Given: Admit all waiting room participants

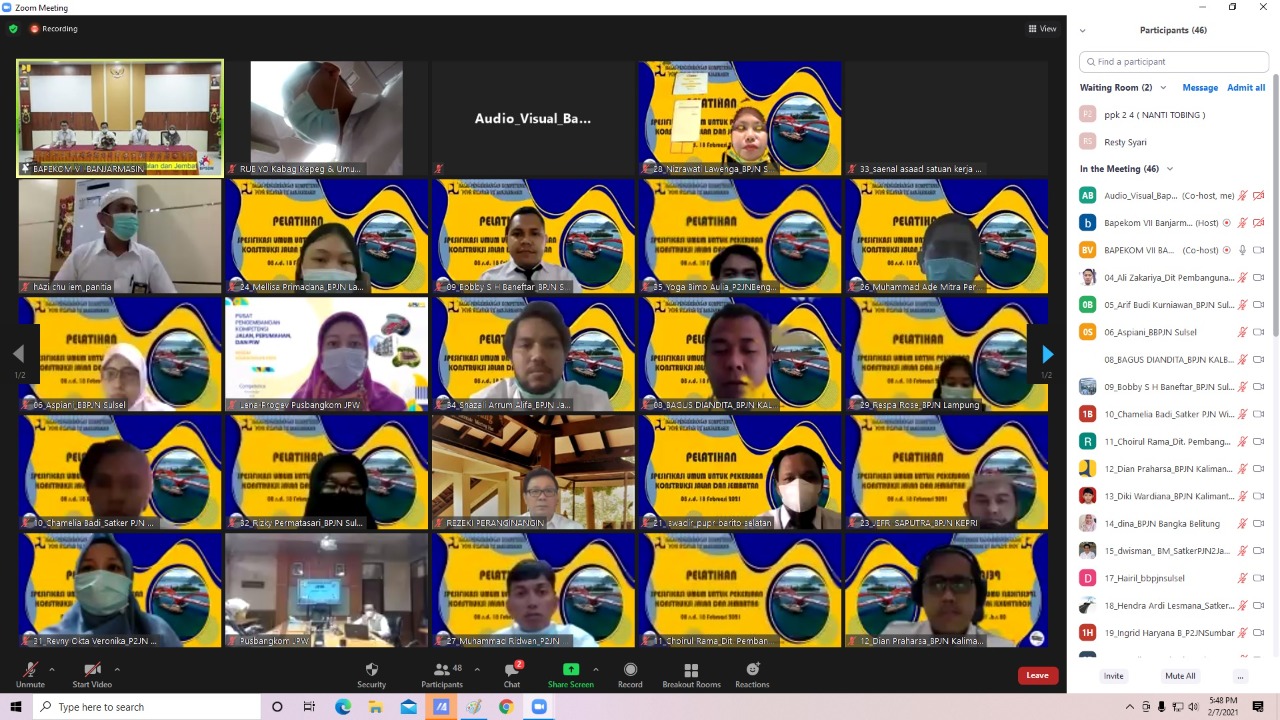Looking at the screenshot, I should click(1246, 88).
